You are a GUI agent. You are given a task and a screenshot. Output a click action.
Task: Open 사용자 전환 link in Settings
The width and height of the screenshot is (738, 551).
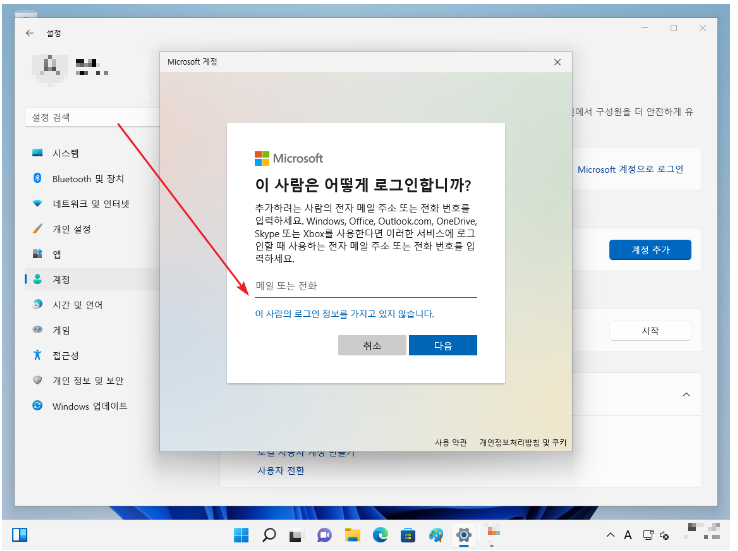(281, 471)
